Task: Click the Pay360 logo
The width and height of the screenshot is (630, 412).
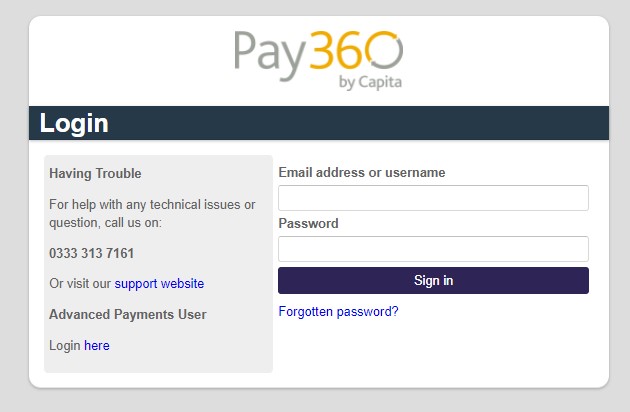Action: click(x=318, y=60)
